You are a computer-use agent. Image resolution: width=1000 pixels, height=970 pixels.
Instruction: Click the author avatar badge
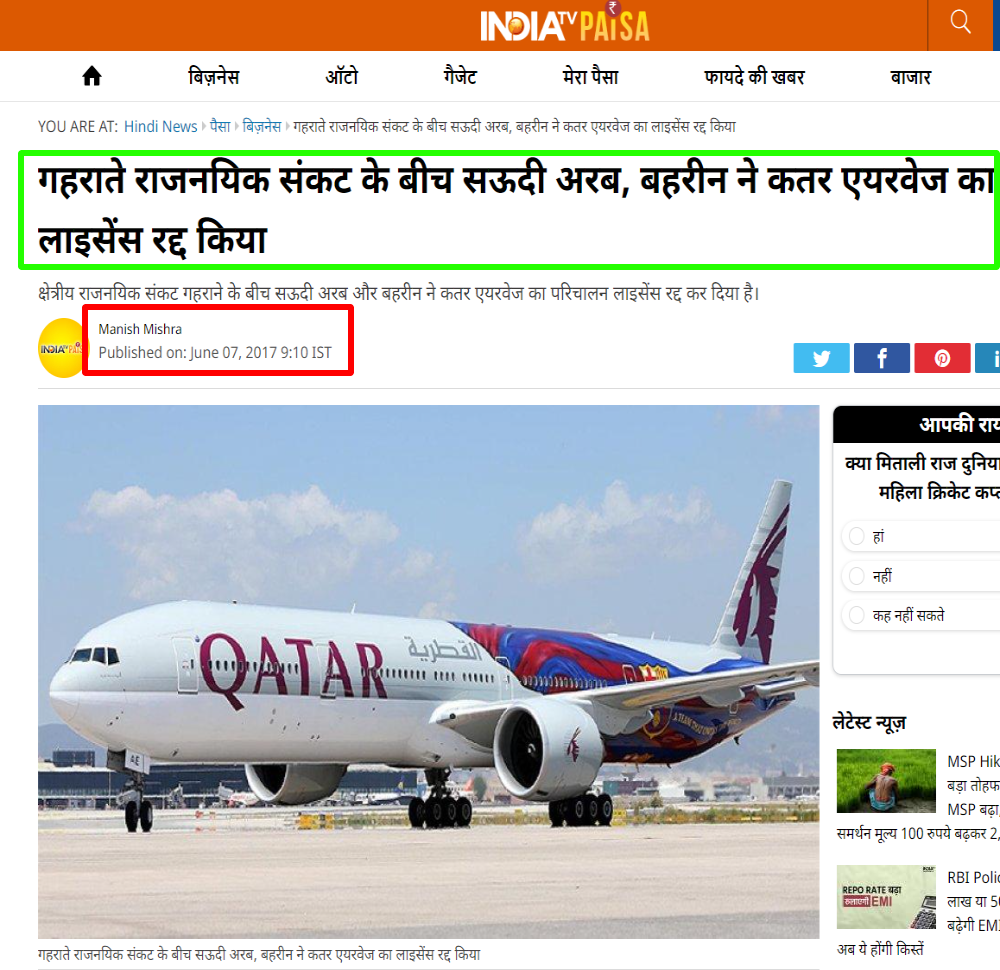point(61,348)
